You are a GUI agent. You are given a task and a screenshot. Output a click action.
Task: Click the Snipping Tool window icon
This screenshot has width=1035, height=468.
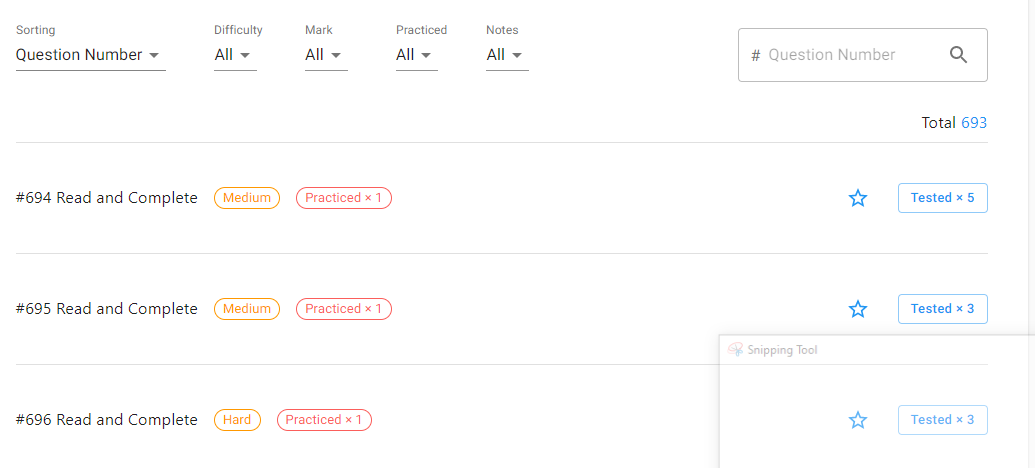(x=736, y=350)
